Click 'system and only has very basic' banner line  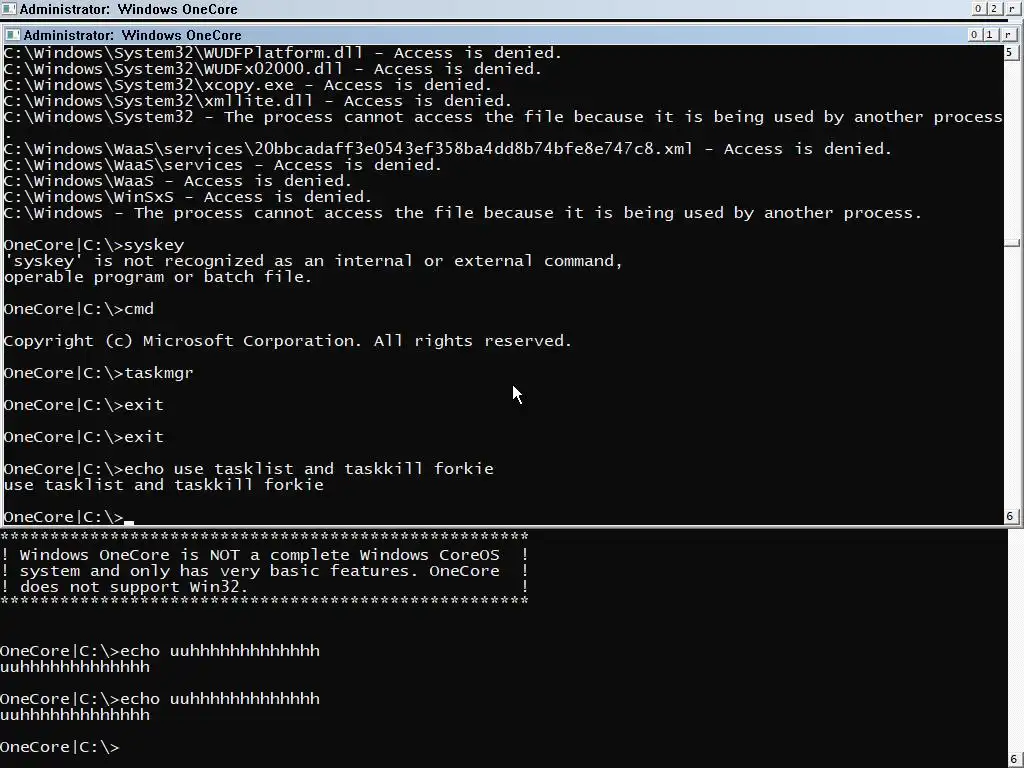(264, 571)
